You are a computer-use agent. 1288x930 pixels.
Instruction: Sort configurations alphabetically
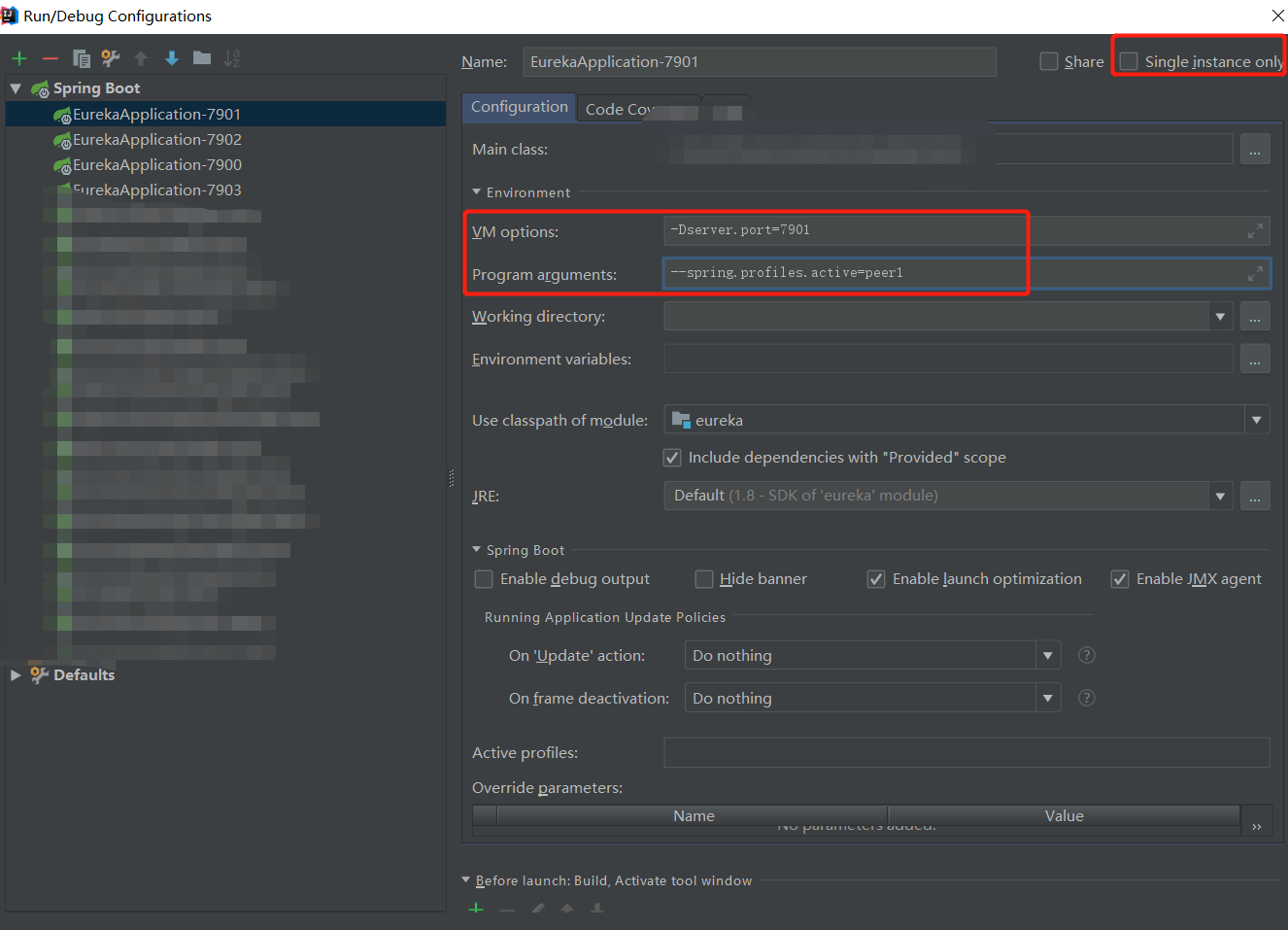tap(231, 58)
